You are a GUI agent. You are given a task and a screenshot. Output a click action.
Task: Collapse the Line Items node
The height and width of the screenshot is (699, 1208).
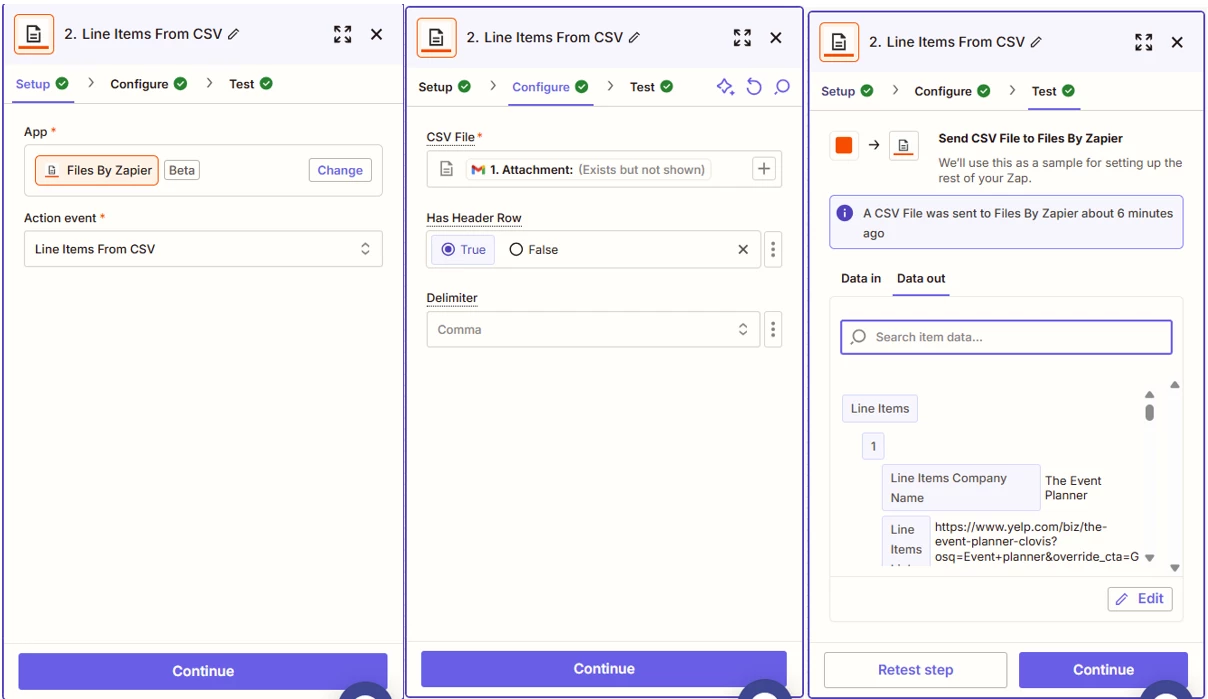coord(880,408)
